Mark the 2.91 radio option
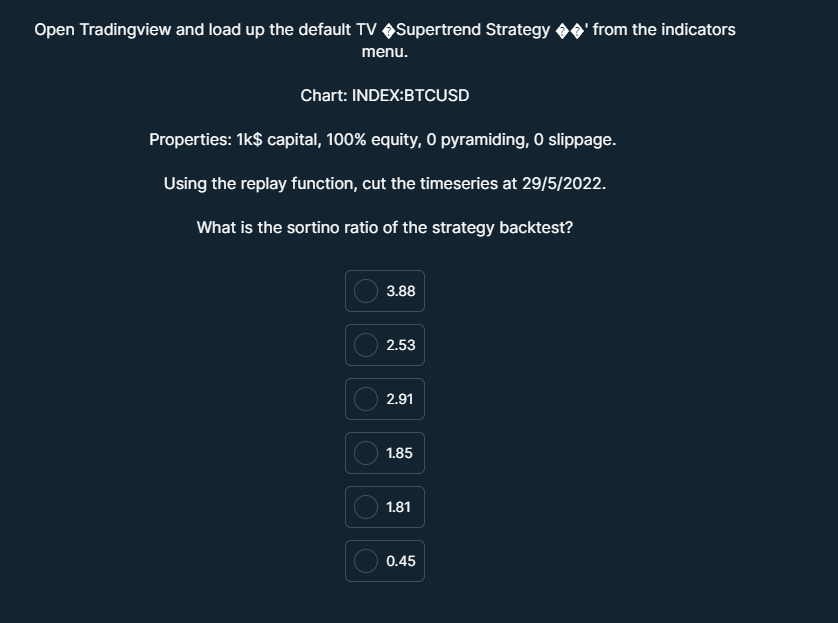 click(x=366, y=399)
